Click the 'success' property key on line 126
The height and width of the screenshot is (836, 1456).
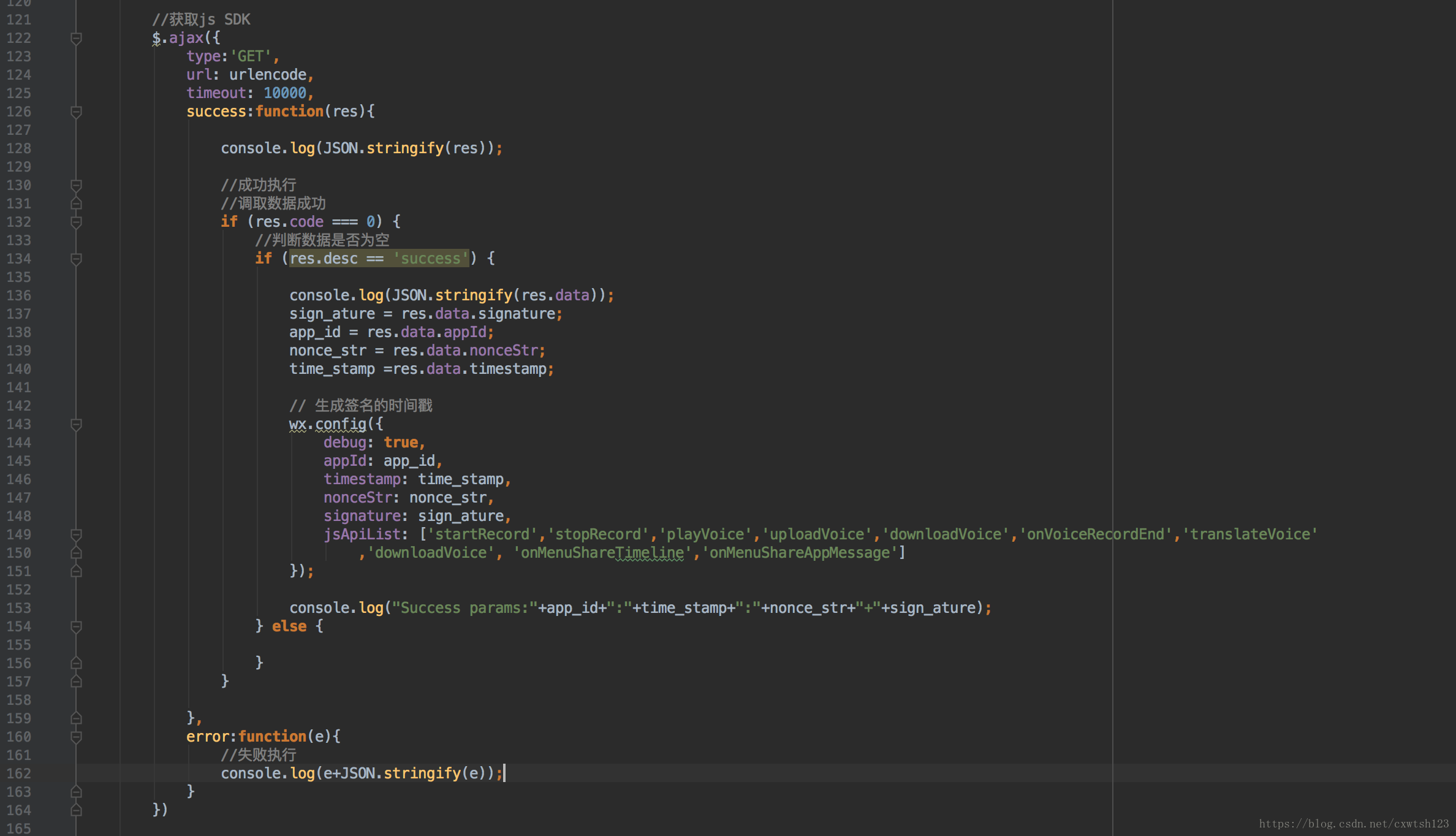click(x=216, y=112)
